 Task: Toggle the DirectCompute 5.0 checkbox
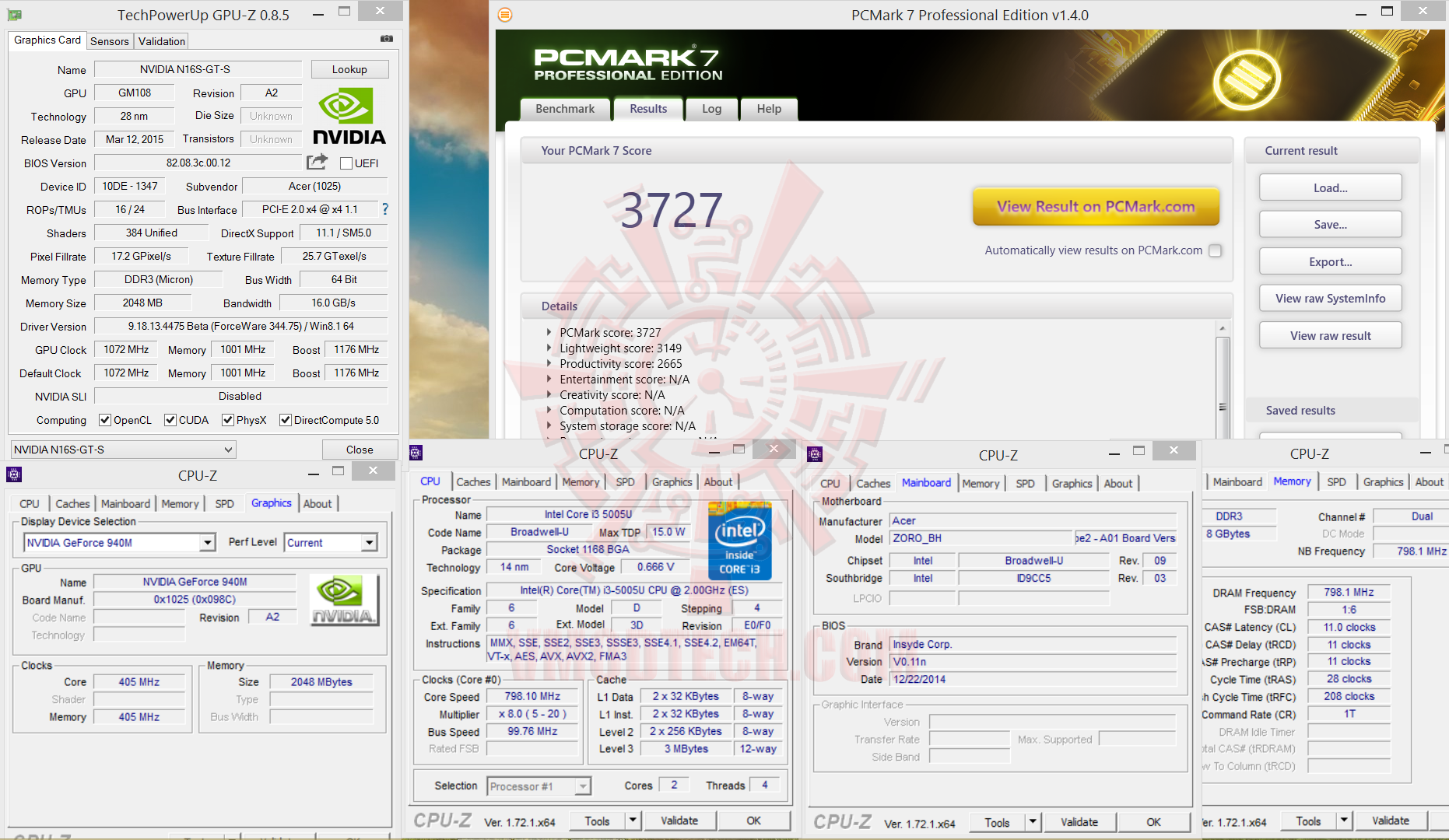(x=286, y=420)
